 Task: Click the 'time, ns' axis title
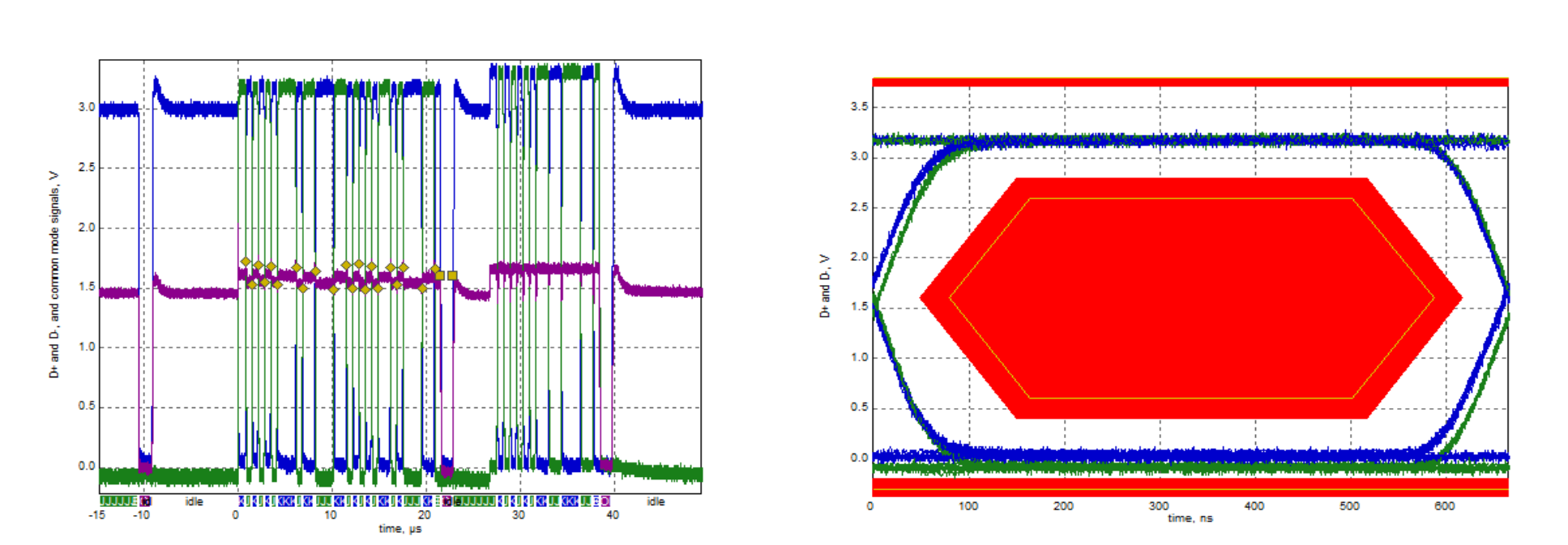(1190, 518)
